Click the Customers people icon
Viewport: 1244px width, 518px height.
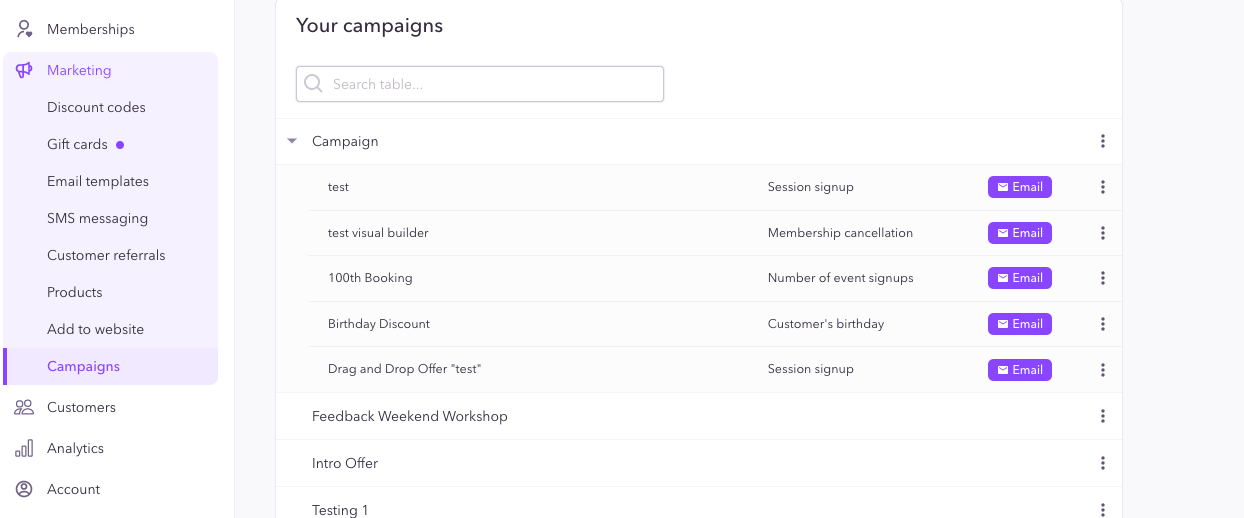pos(24,407)
